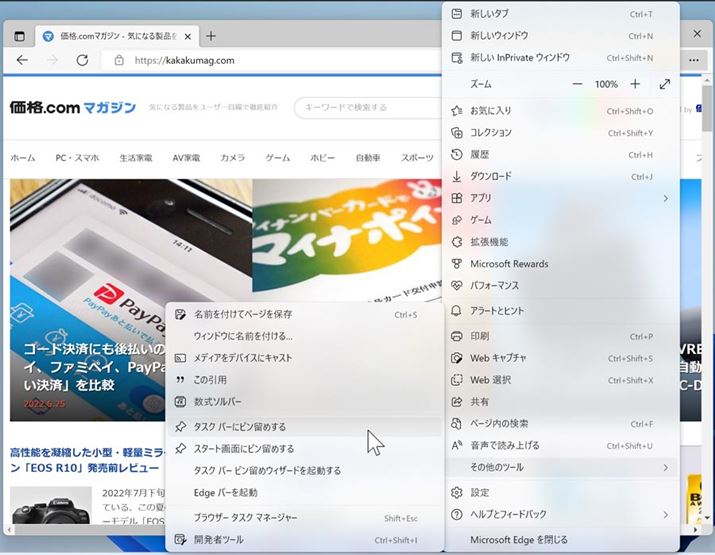Viewport: 715px width, 555px height.
Task: Open the ホビー category
Action: 322,158
